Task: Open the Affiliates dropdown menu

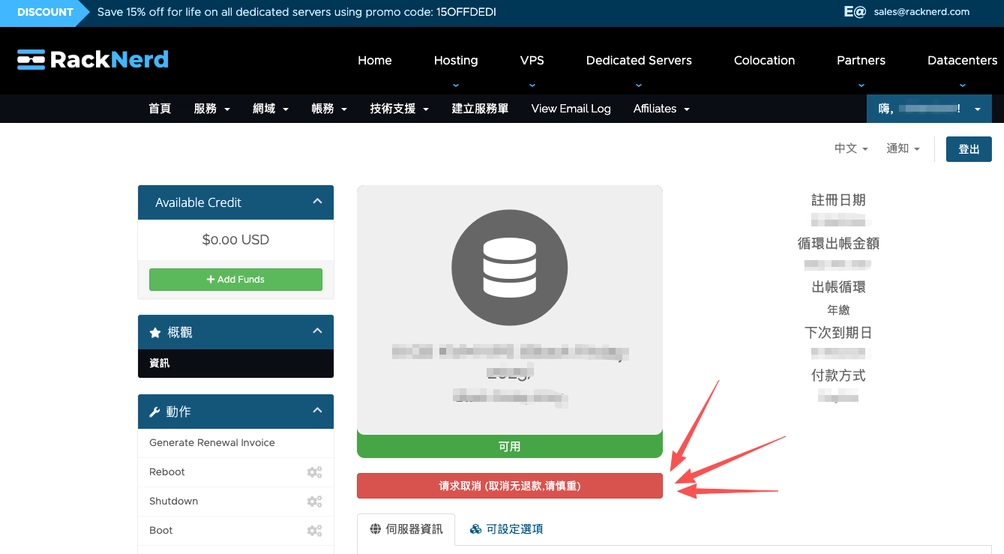Action: click(x=661, y=109)
